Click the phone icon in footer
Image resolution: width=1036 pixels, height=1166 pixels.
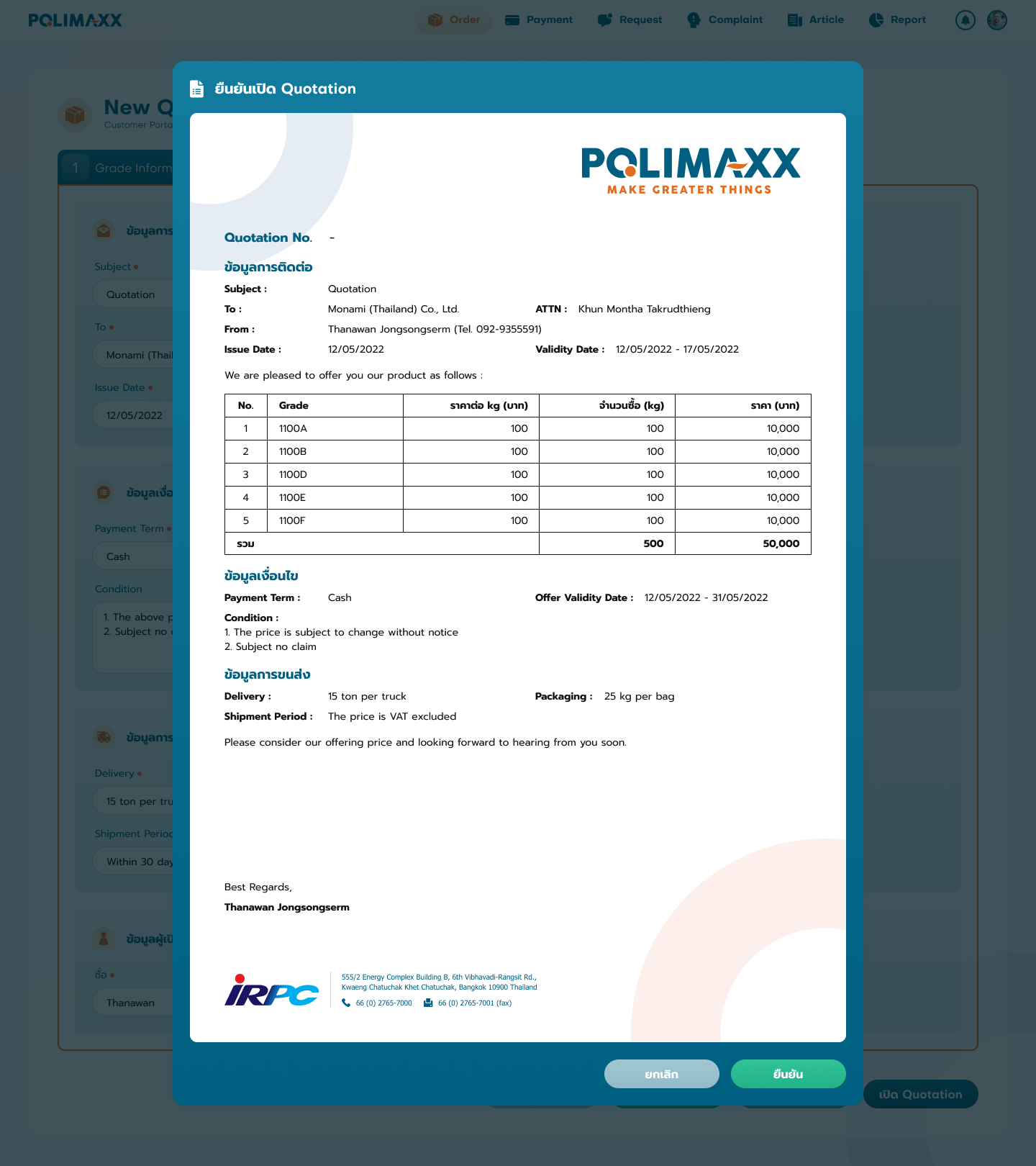coord(346,1003)
